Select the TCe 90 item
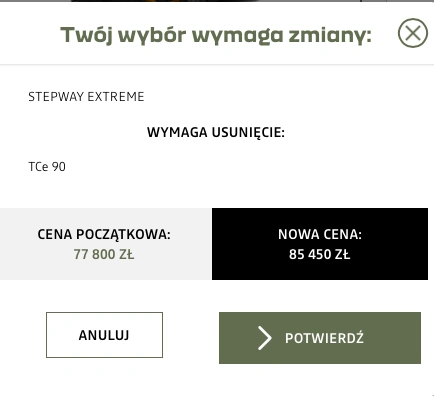434x396 pixels. (x=47, y=167)
